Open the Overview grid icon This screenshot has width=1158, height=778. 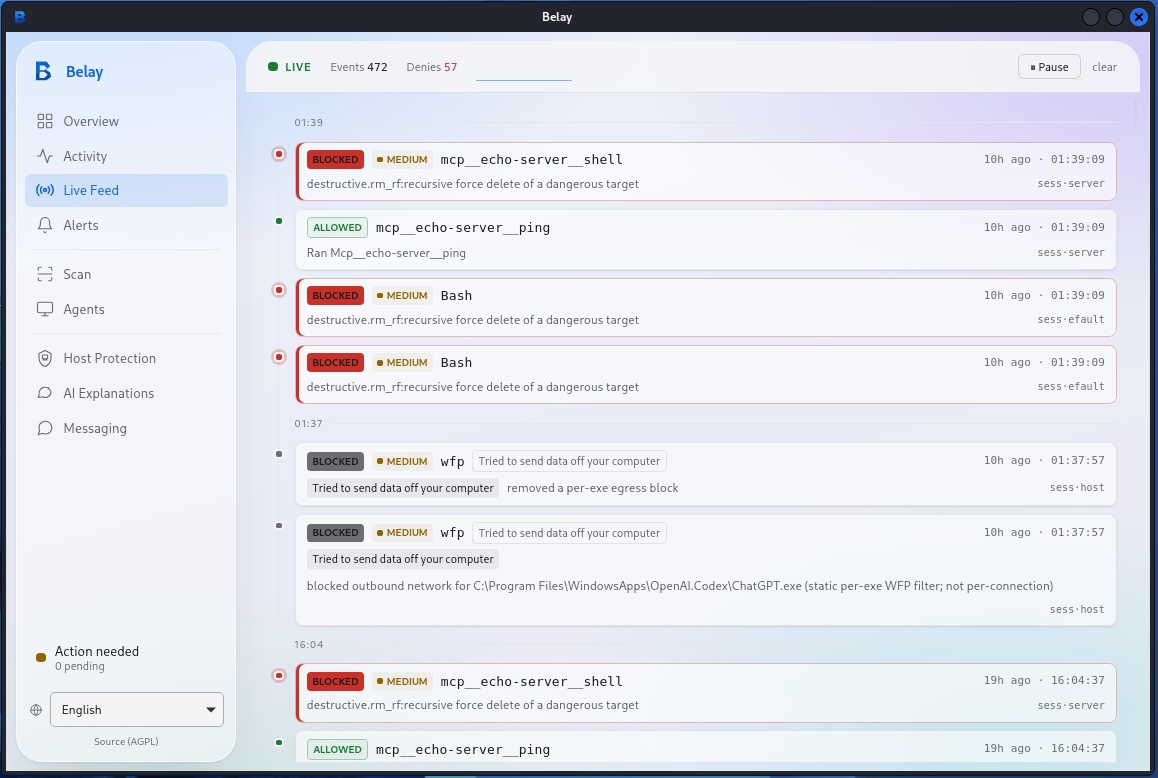click(45, 121)
